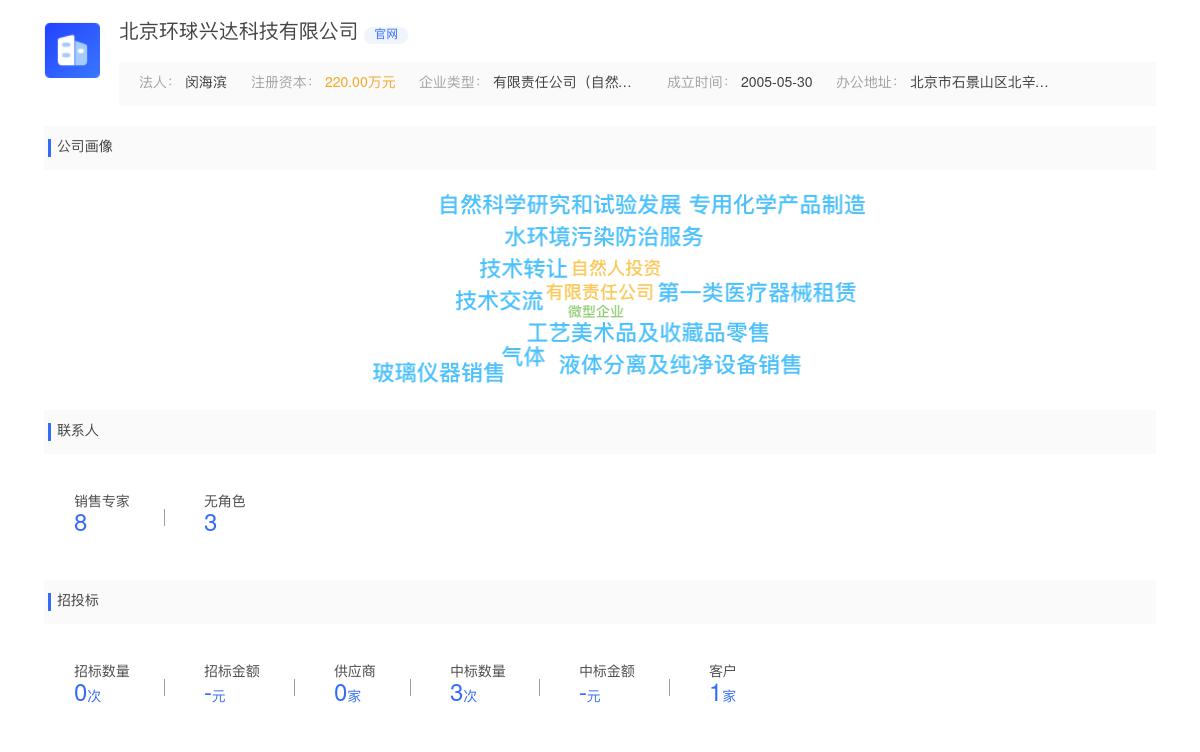Select word cloud tag 自然科学研究和试验发展
The image size is (1200, 752).
[560, 205]
